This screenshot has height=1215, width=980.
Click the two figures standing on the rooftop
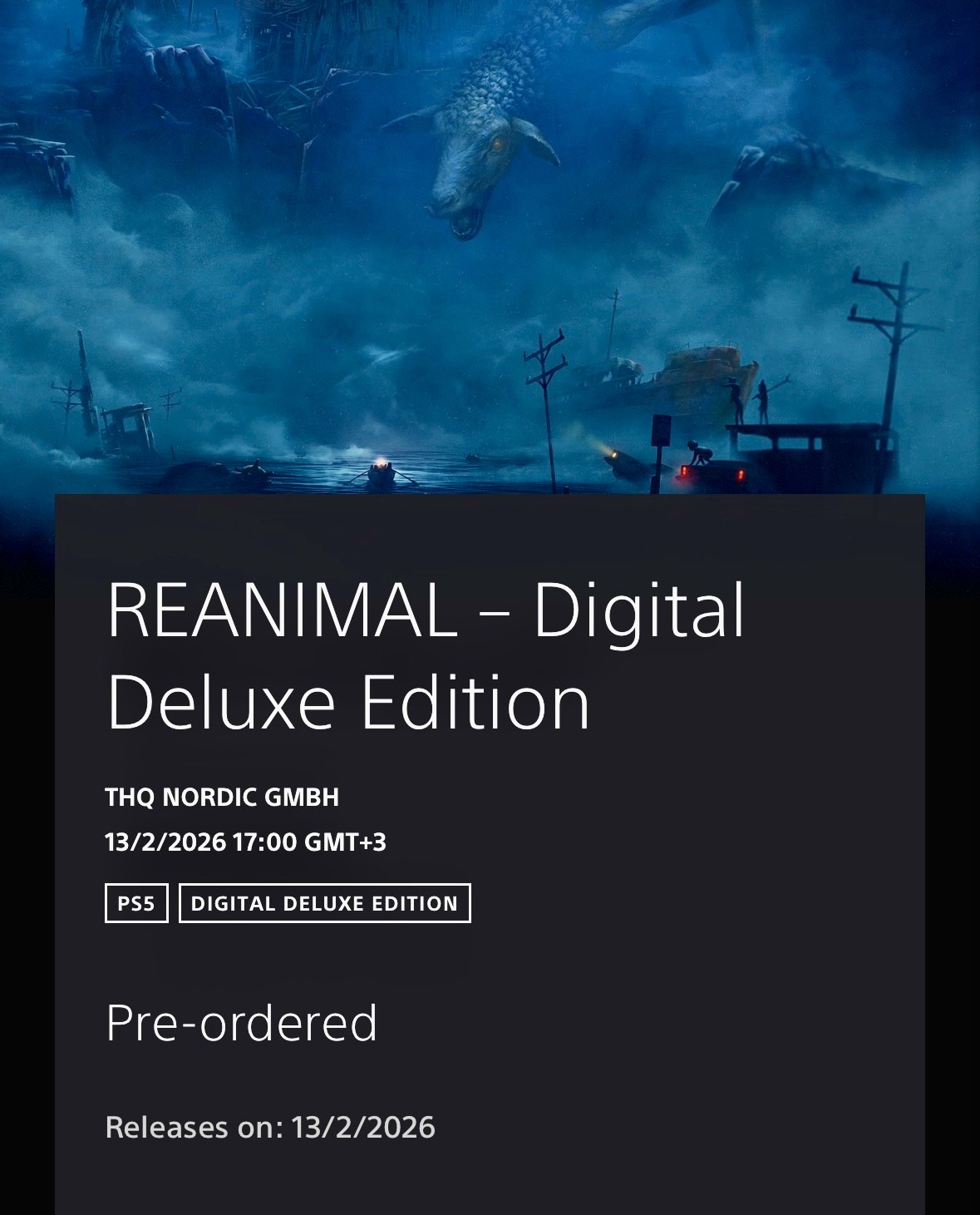pyautogui.click(x=750, y=401)
